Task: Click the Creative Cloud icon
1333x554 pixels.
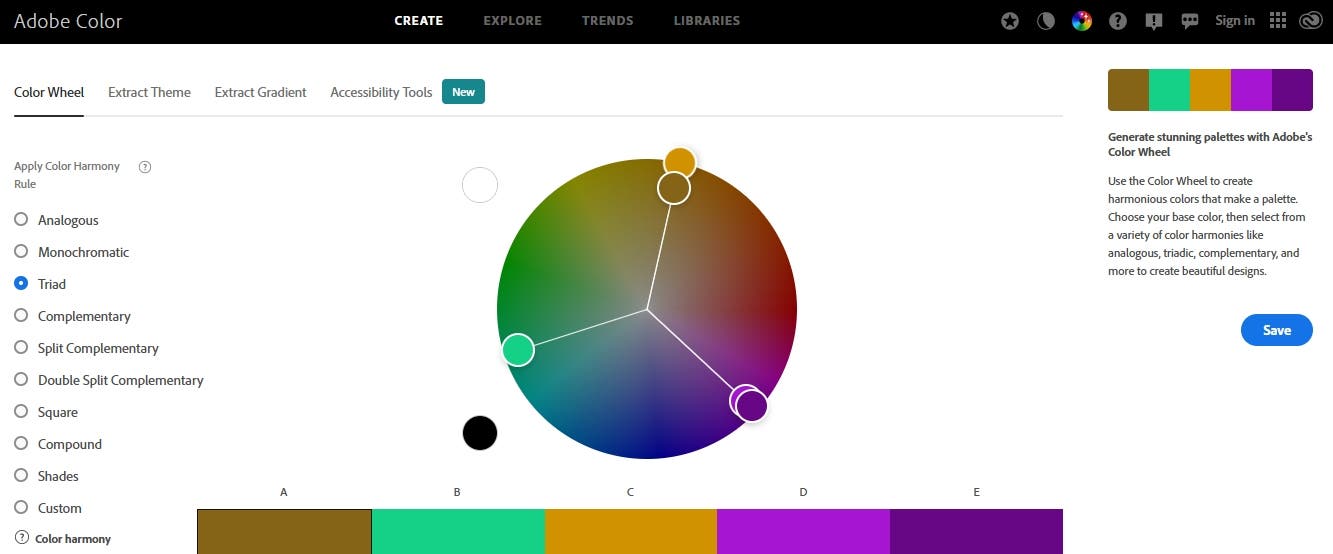Action: tap(1310, 21)
